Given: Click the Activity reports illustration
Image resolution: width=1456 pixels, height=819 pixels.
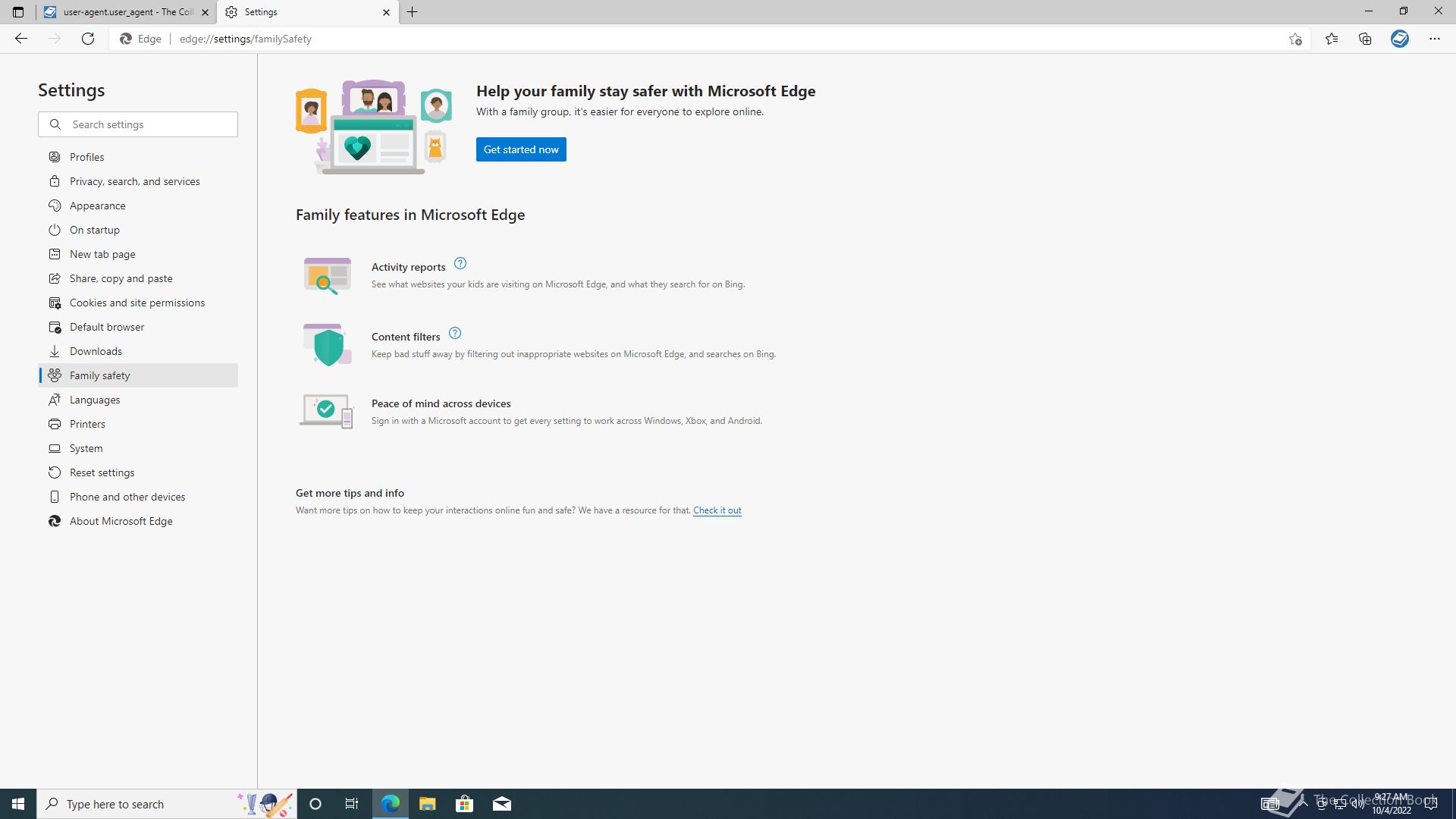Looking at the screenshot, I should click(x=328, y=275).
